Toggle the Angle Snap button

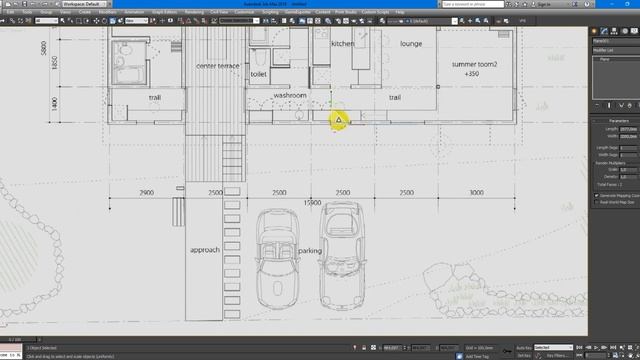188,21
